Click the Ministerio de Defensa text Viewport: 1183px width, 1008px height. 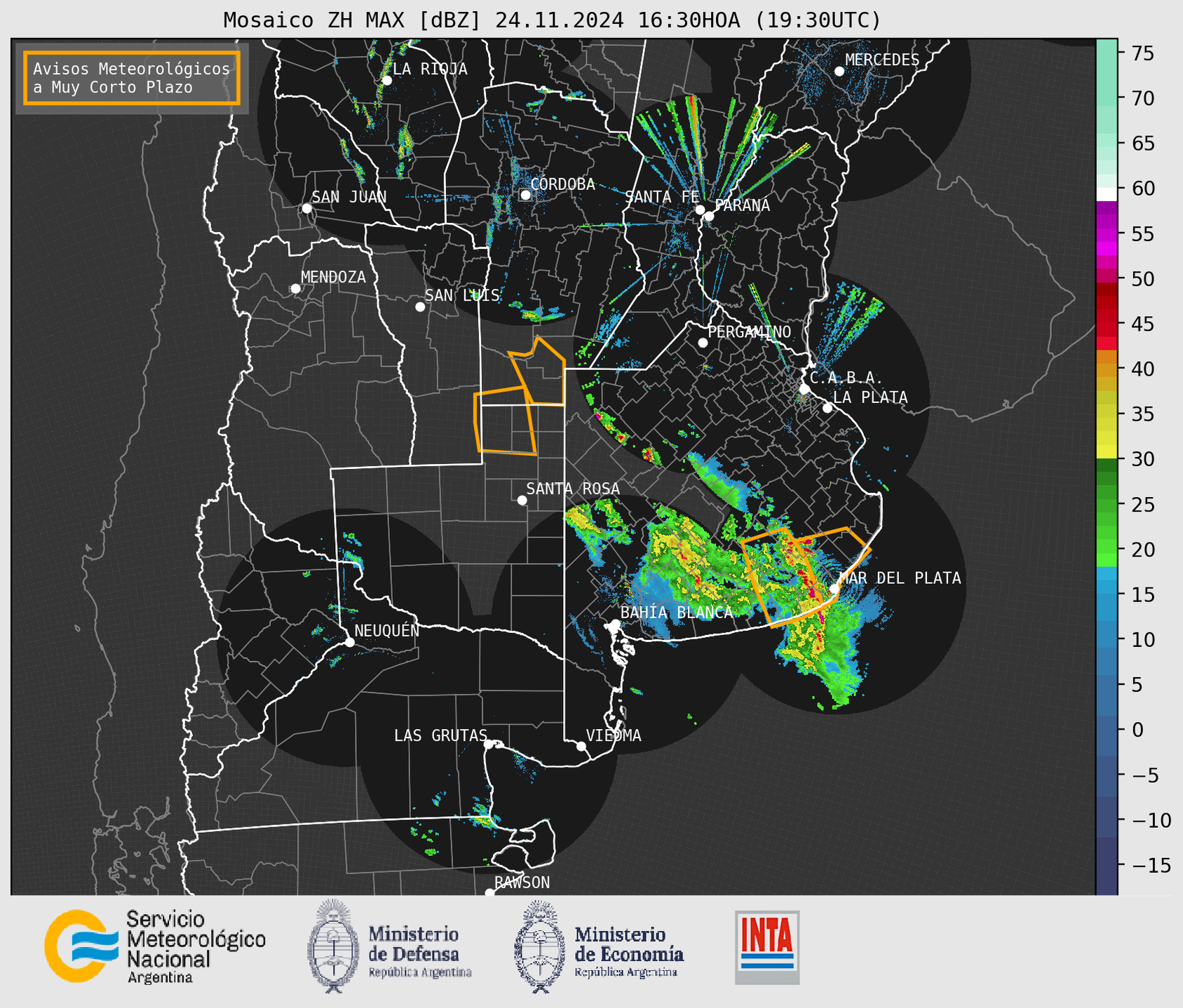(419, 952)
